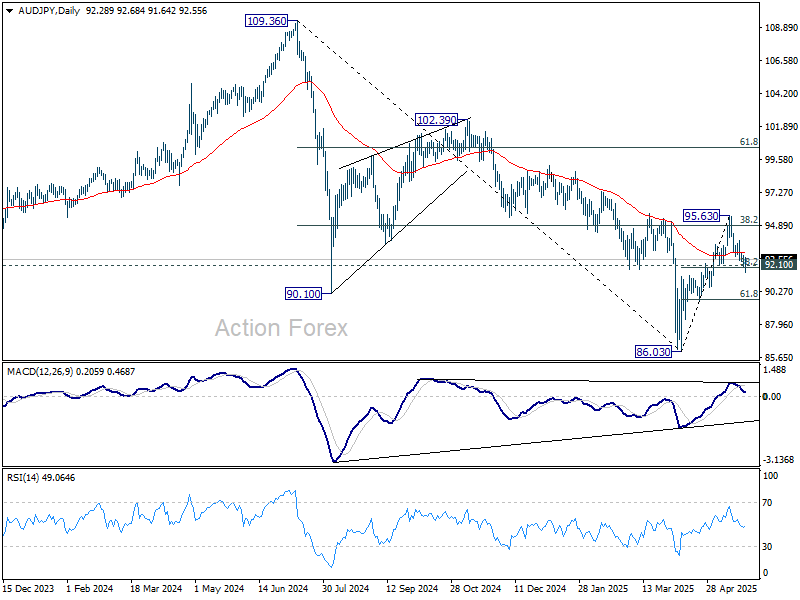The height and width of the screenshot is (600, 800).
Task: Click the 28 Jan 2025 date label
Action: pyautogui.click(x=604, y=588)
